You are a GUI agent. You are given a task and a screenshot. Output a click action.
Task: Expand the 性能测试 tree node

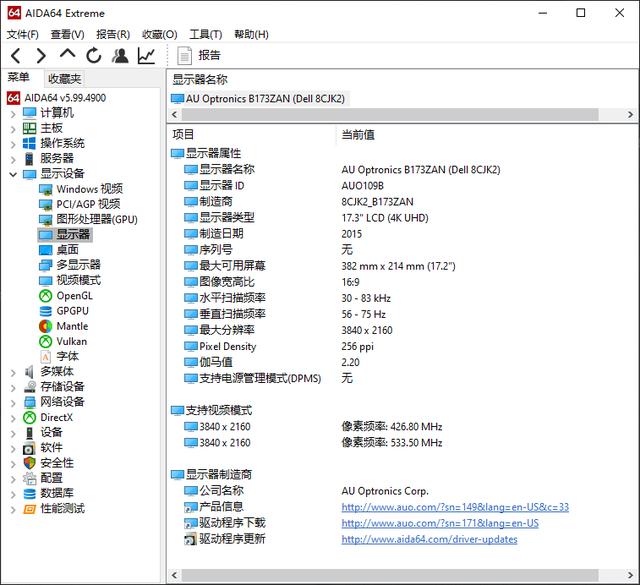(x=13, y=510)
